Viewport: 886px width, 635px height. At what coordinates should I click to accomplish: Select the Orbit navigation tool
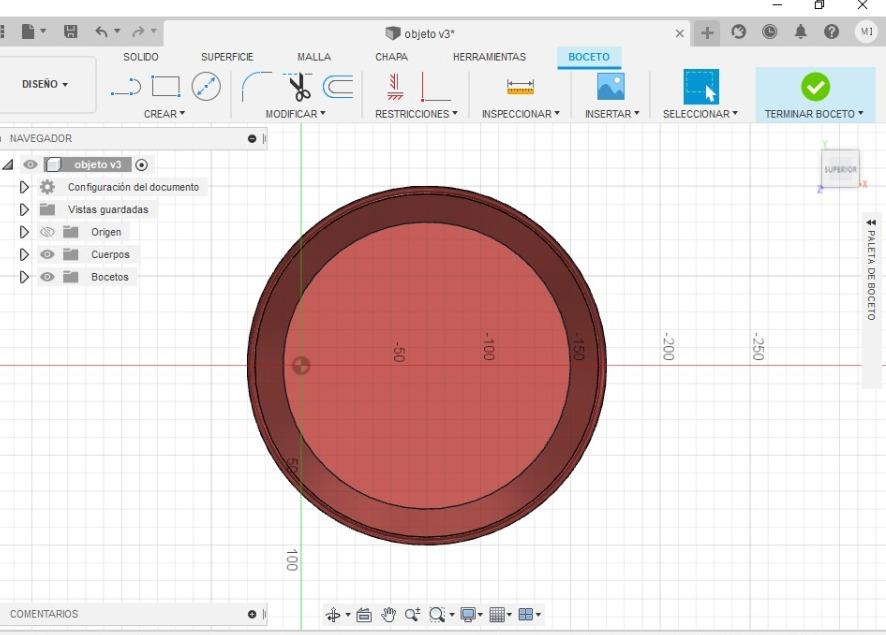(333, 615)
